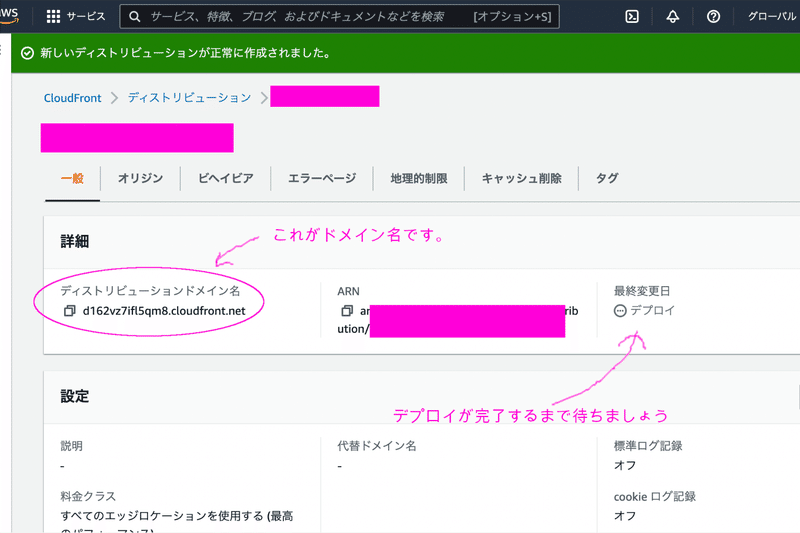
Task: Click the 設定 section heading
Action: click(74, 396)
